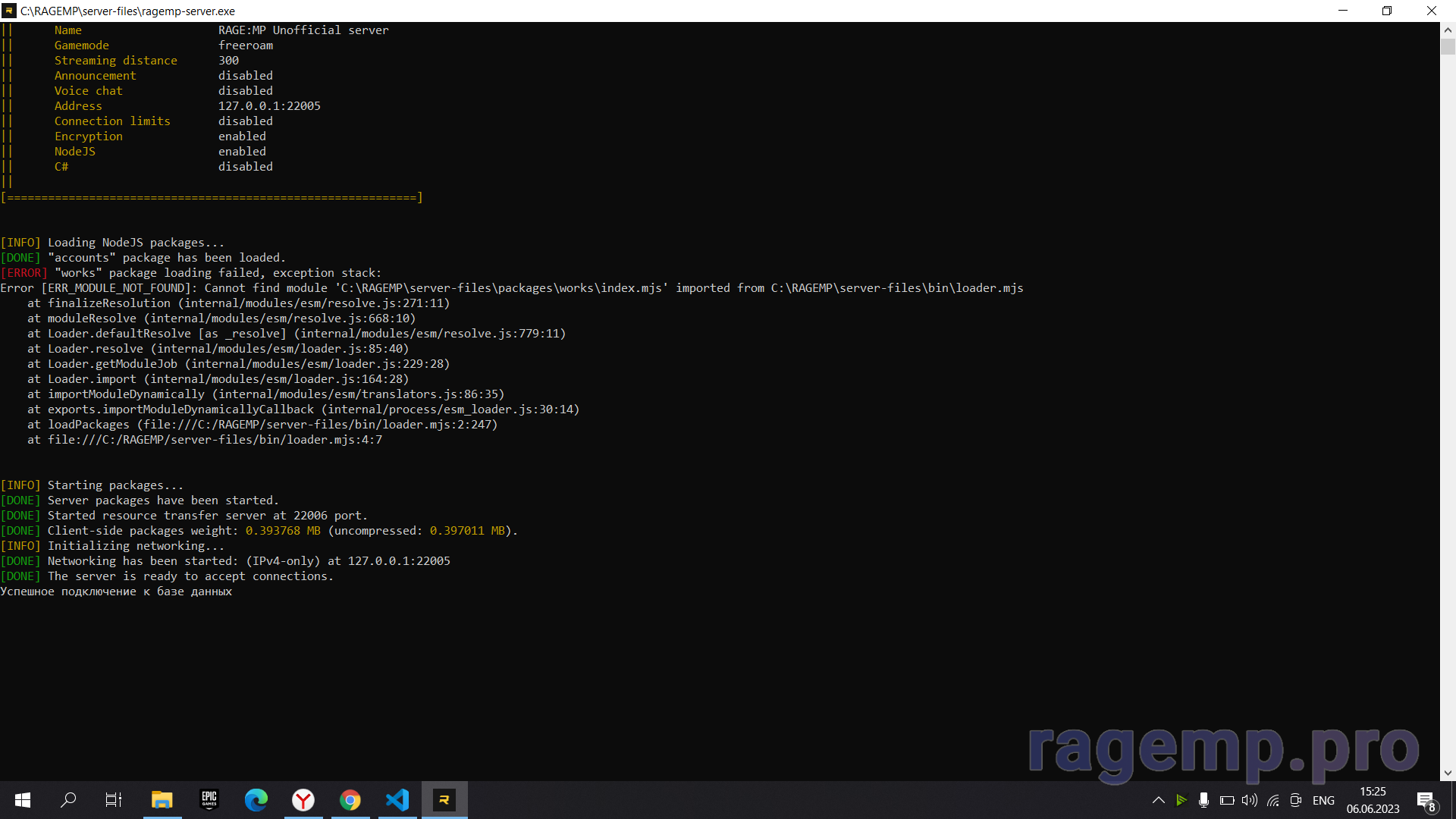Open clock and date flyout
The image size is (1456, 819).
1373,800
